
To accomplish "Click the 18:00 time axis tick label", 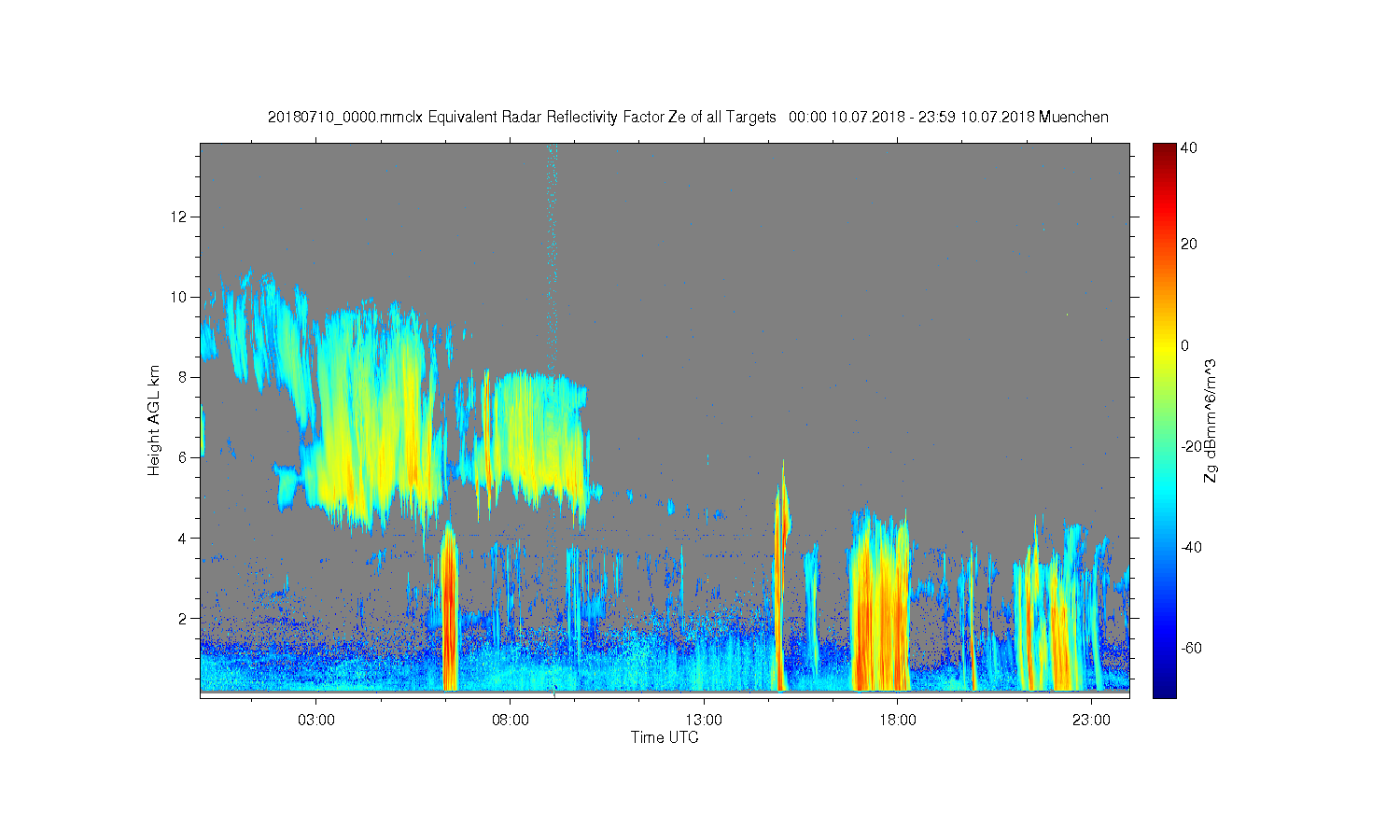I will tap(898, 721).
